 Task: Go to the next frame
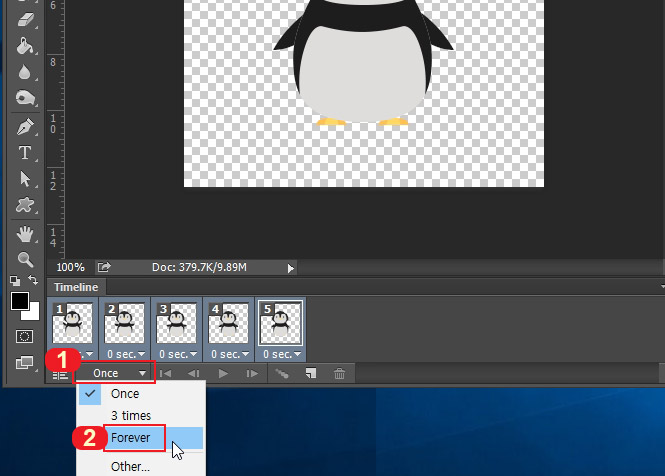[252, 373]
